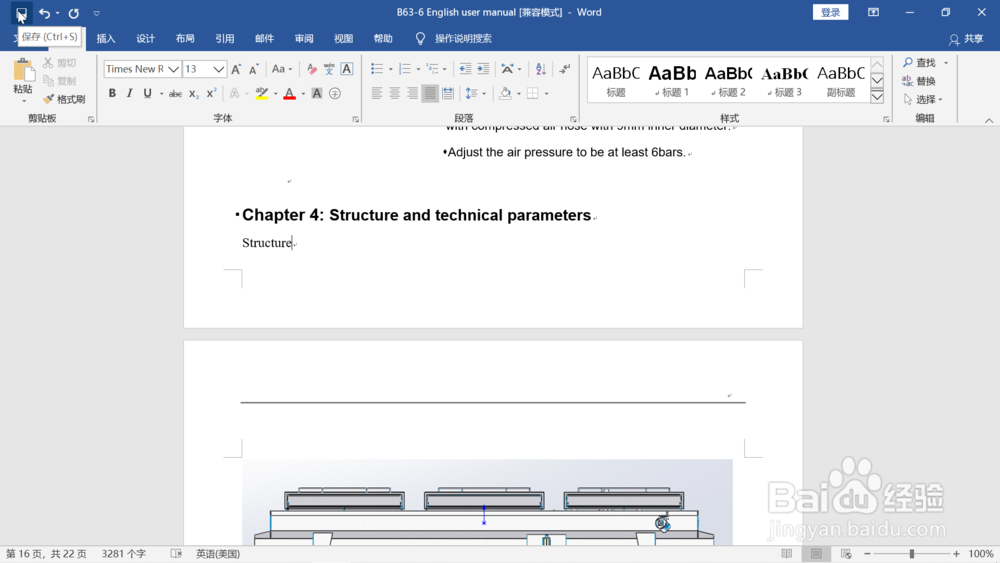Sign in with the 登录 button
Viewport: 1000px width, 563px height.
click(x=830, y=12)
